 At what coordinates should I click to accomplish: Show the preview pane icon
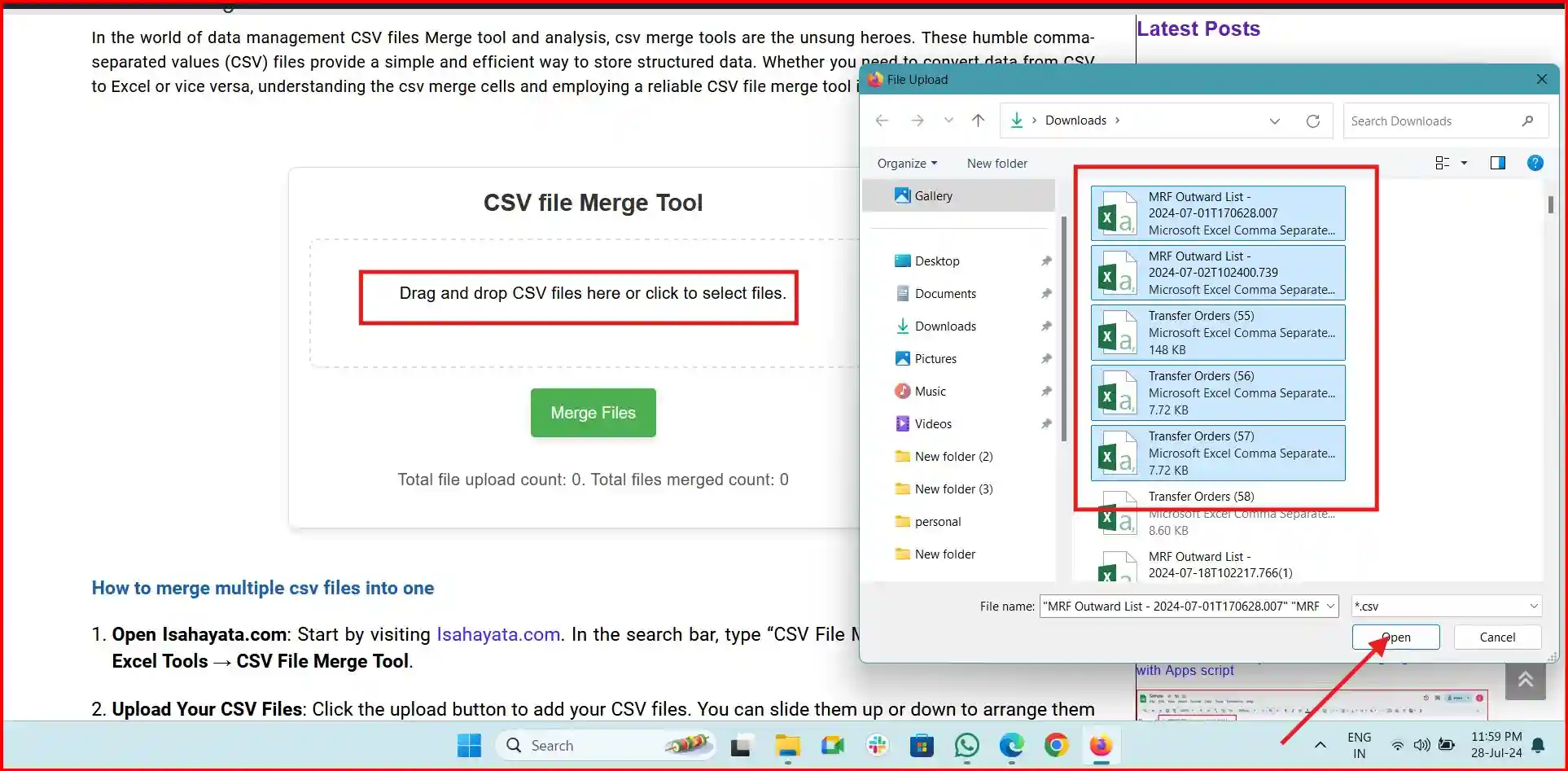click(x=1498, y=163)
